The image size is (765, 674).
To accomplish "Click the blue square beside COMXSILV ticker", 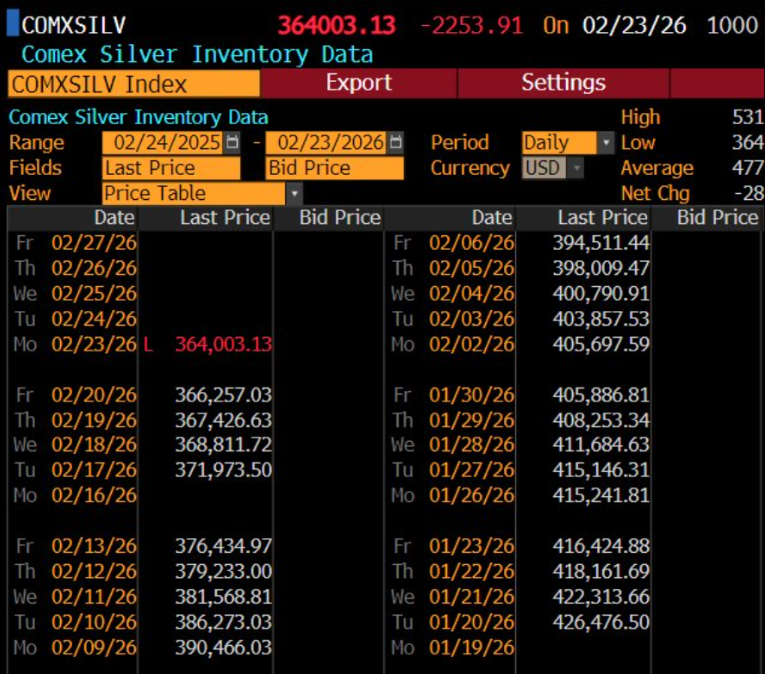I will 12,25.
